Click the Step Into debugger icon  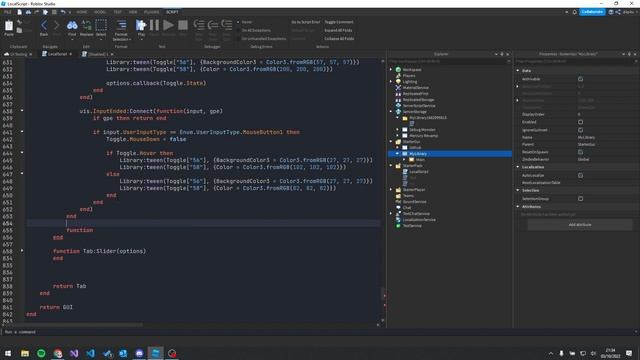tap(199, 25)
